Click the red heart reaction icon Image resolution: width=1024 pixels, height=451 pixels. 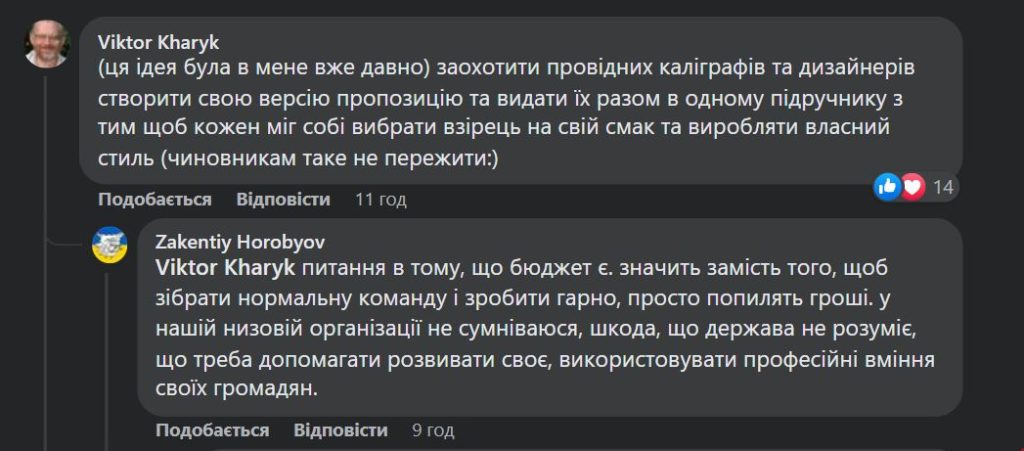912,188
